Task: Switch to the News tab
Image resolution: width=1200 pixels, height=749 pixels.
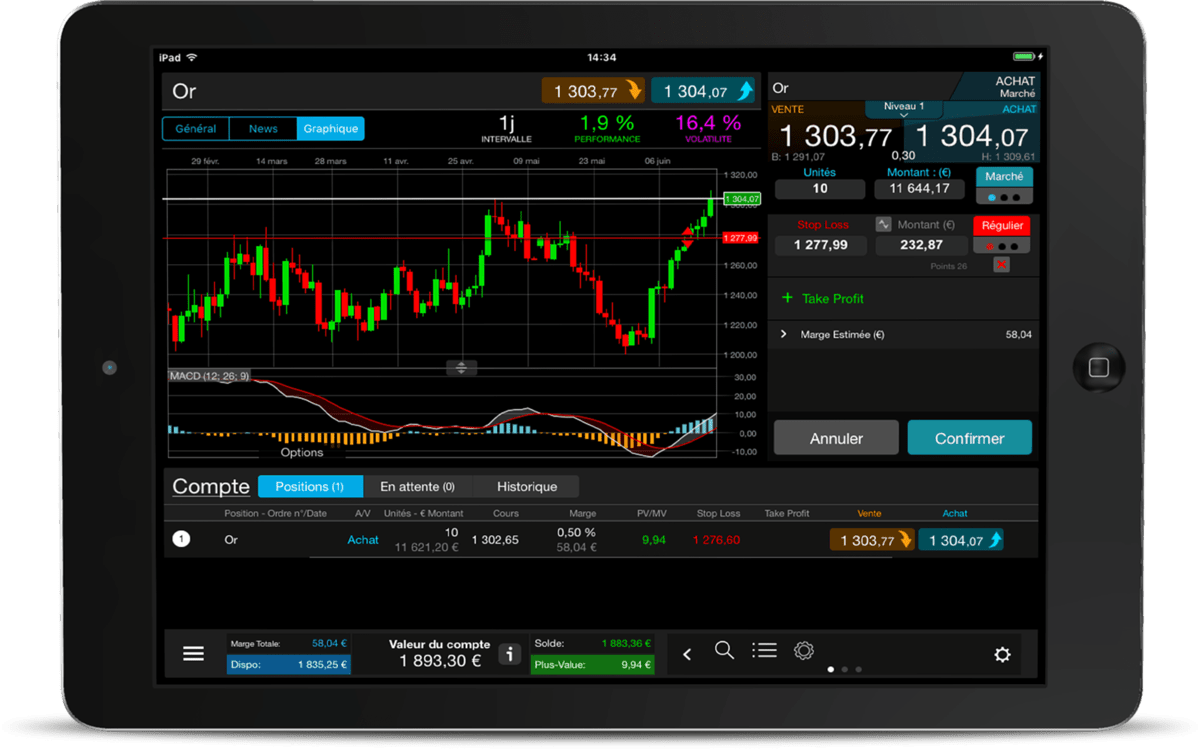Action: pos(263,128)
